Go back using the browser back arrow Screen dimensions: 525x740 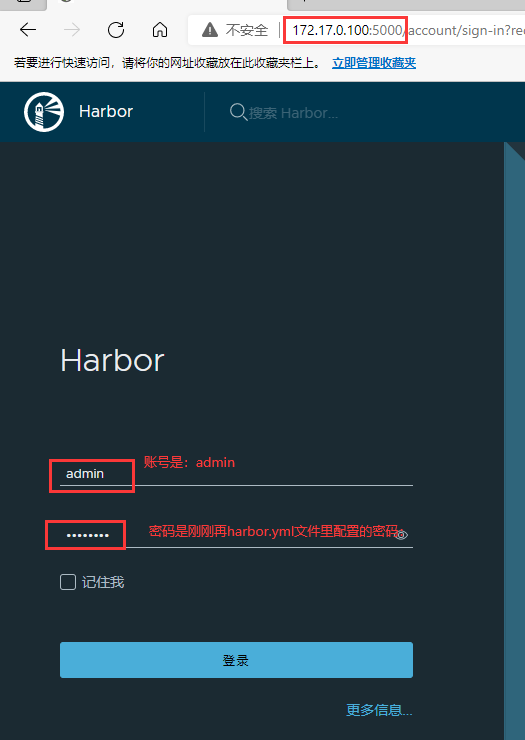28,30
